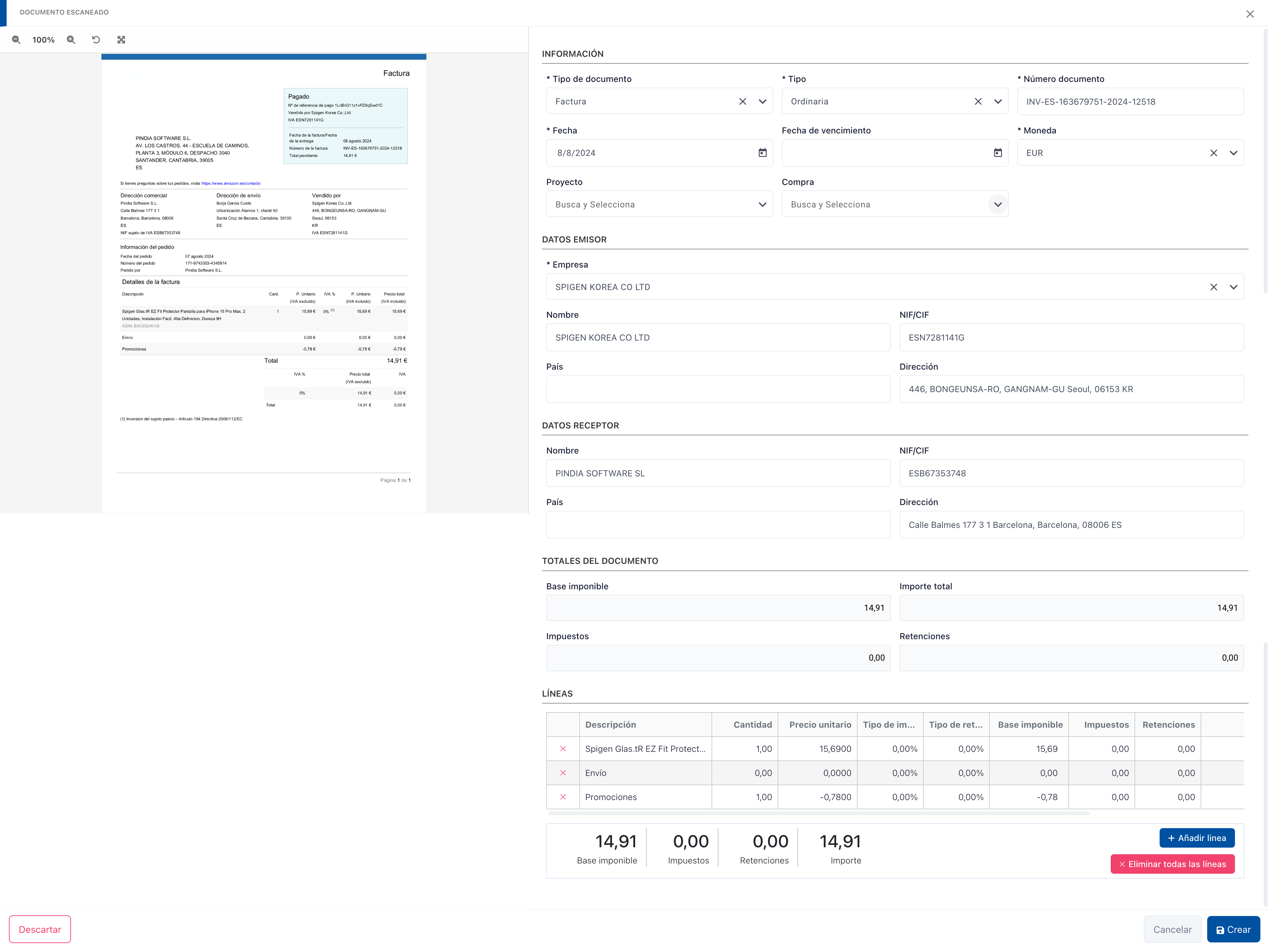This screenshot has width=1269, height=952.
Task: Open the Moneda dropdown arrow
Action: pyautogui.click(x=1233, y=153)
